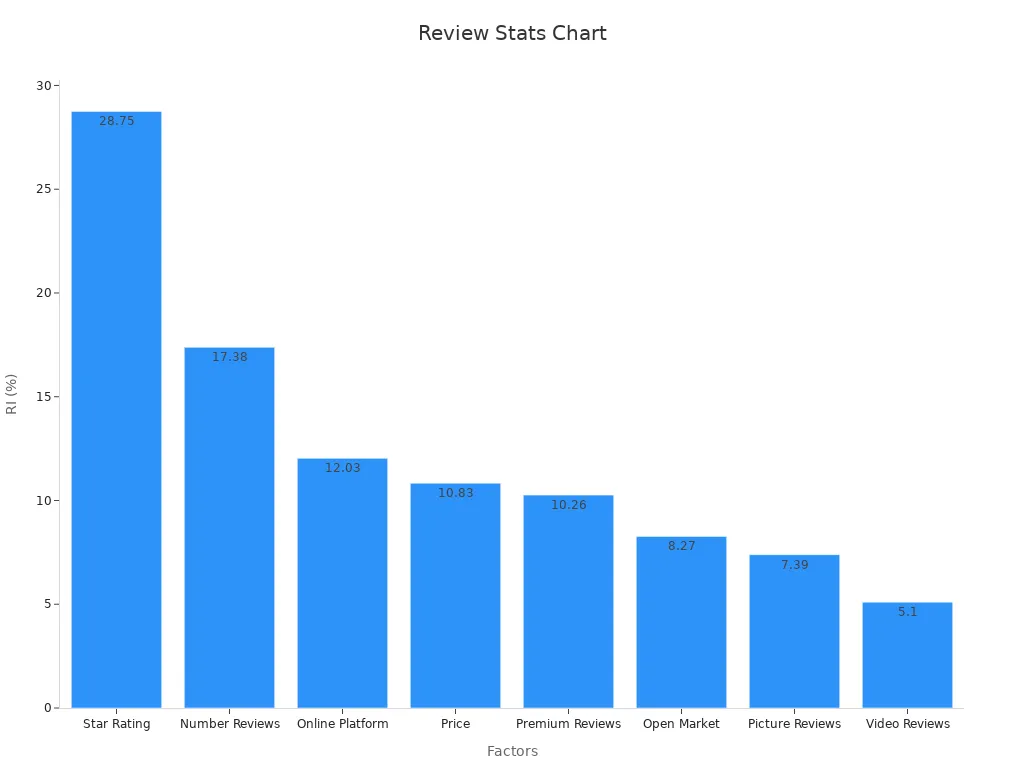Select the Open Market category label
Screen dimensions: 1024x768
681,723
